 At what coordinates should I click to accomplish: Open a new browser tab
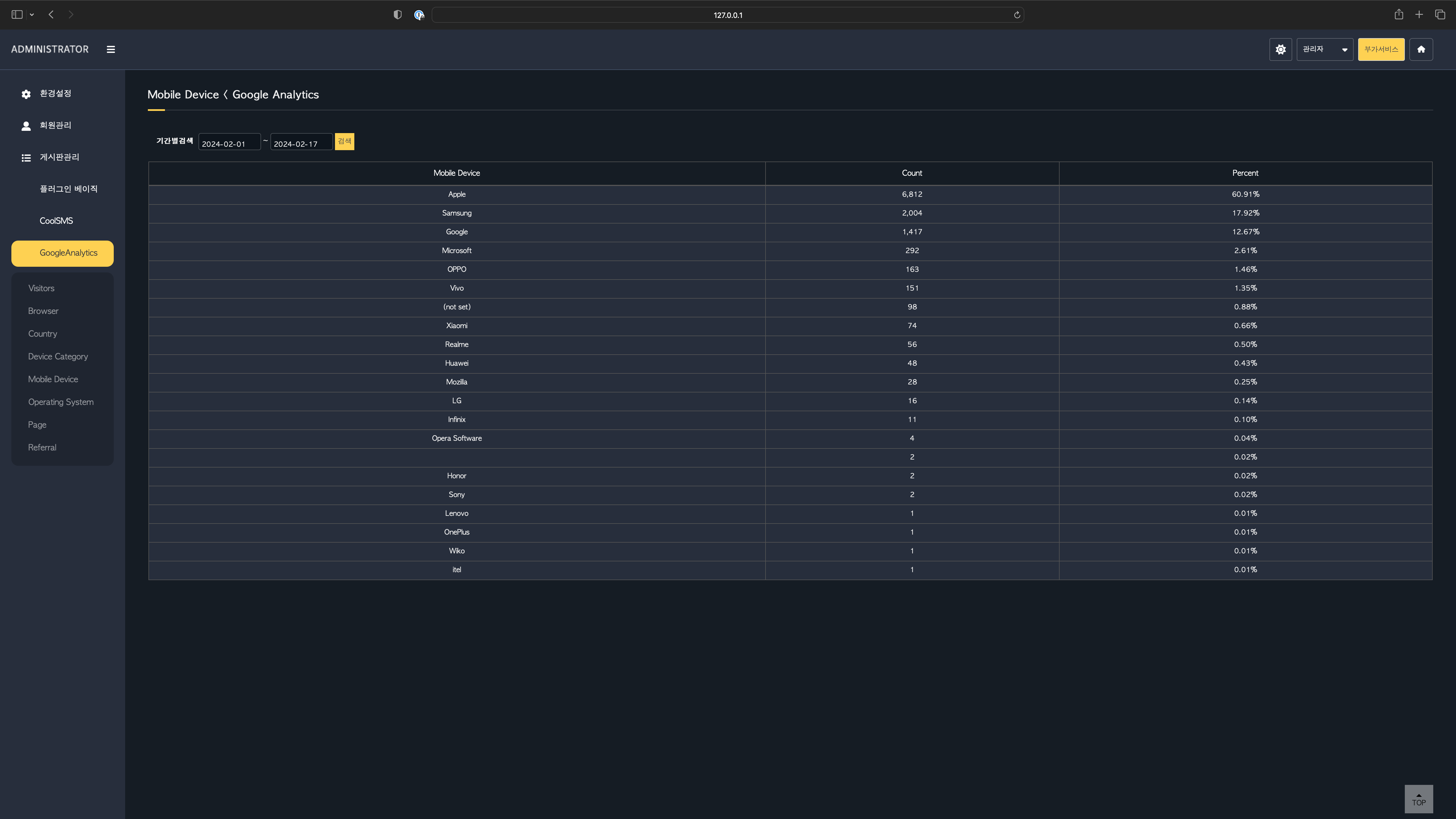pos(1419,15)
